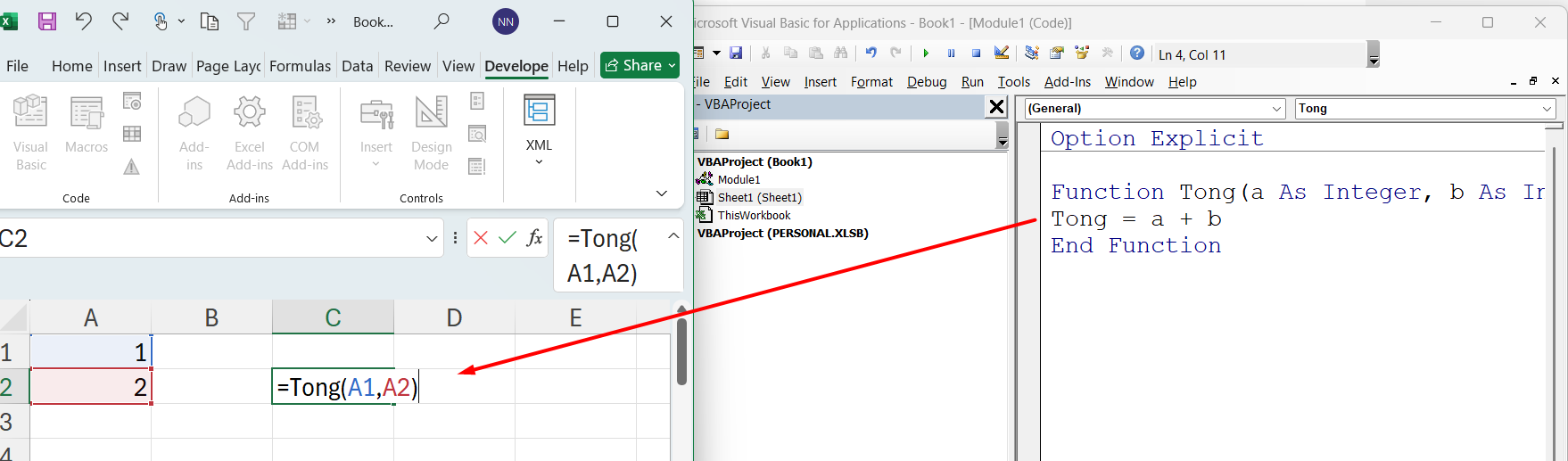The image size is (1568, 461).
Task: Expand more quick access toolbar commands
Action: click(331, 21)
